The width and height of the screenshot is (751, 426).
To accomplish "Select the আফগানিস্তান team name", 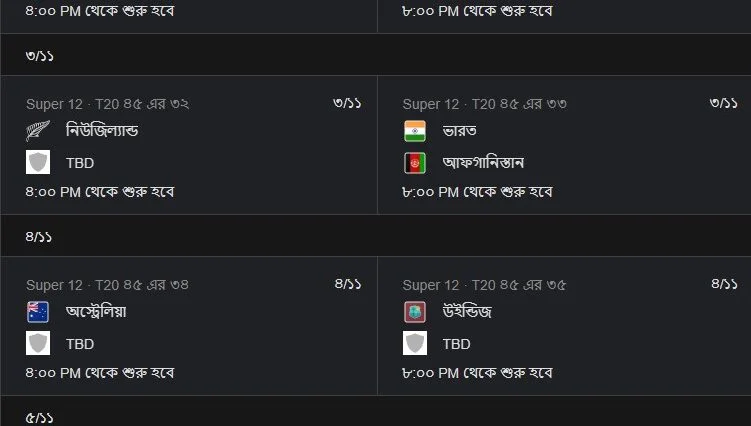I will pos(483,163).
